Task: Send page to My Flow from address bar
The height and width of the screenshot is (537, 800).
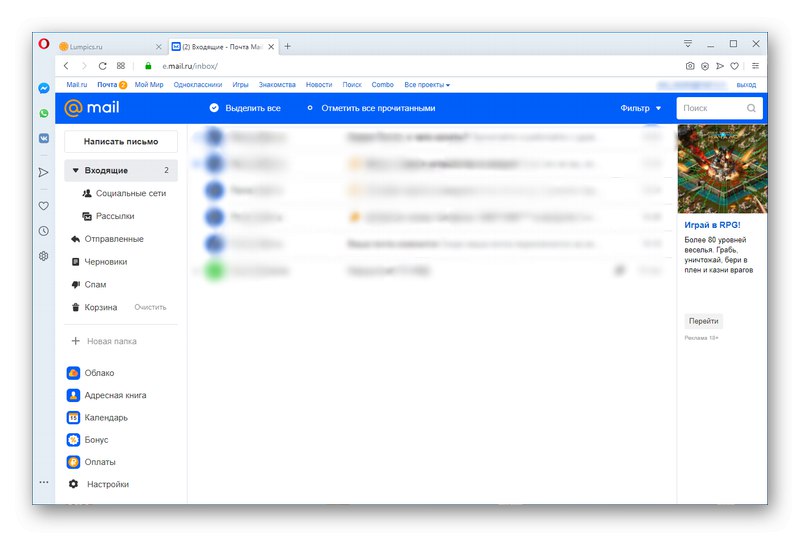Action: 720,66
